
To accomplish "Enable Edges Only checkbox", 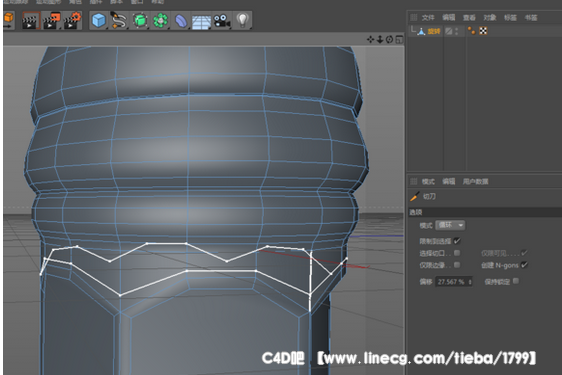I will click(457, 265).
